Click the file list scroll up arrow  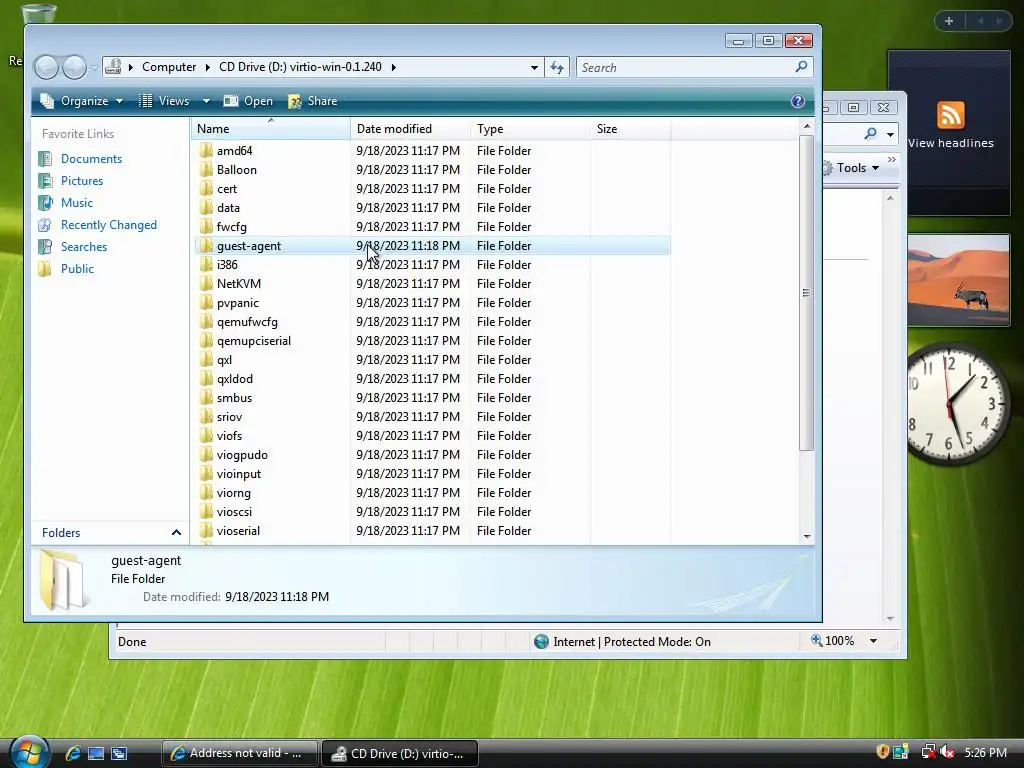click(x=807, y=126)
